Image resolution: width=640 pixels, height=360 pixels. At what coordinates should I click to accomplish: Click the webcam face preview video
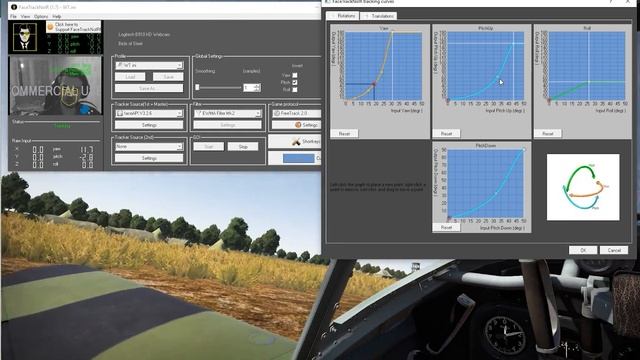pyautogui.click(x=55, y=86)
